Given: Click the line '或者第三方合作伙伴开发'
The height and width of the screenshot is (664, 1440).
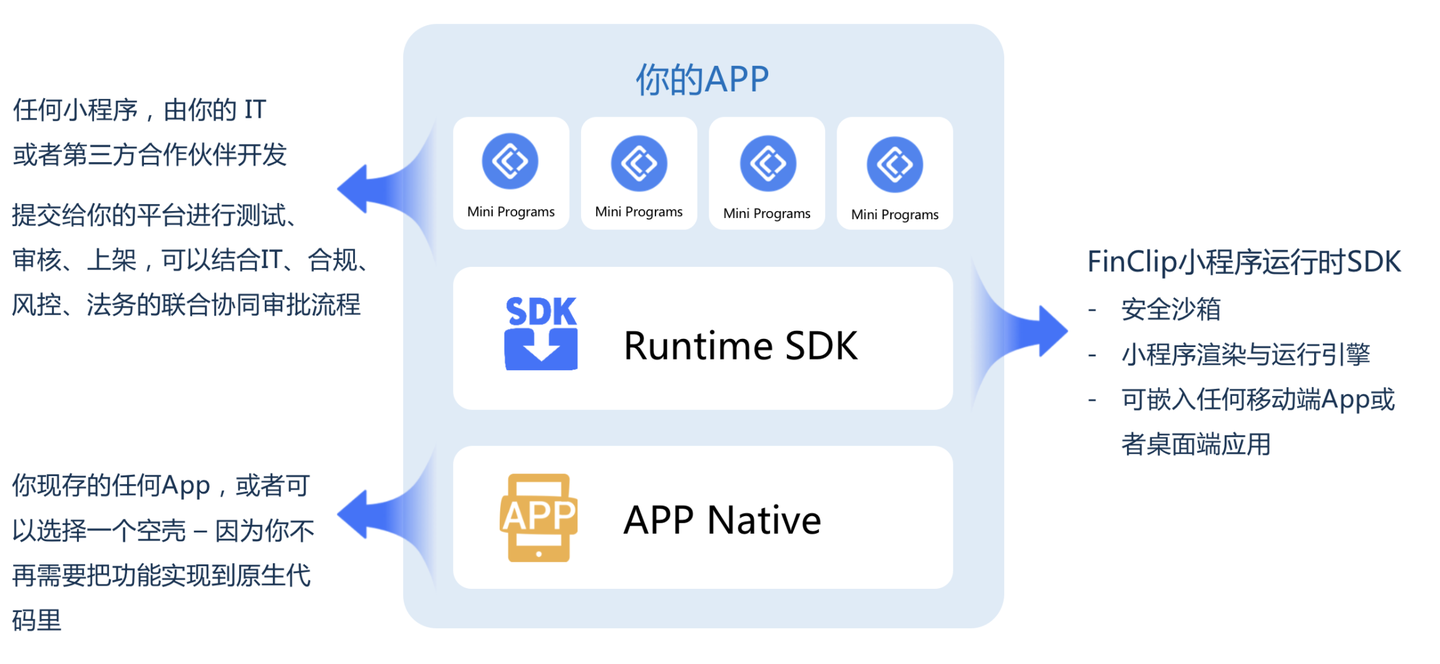Looking at the screenshot, I should pyautogui.click(x=150, y=155).
